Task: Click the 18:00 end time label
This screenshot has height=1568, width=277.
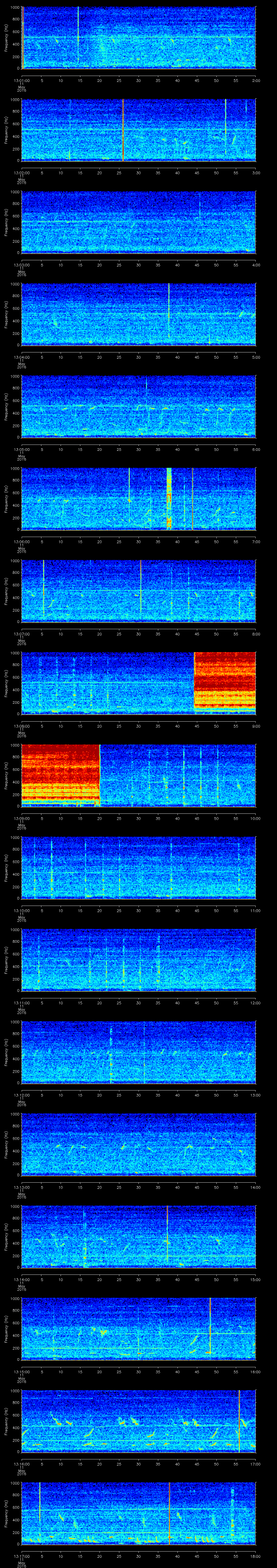Action: 256,1556
